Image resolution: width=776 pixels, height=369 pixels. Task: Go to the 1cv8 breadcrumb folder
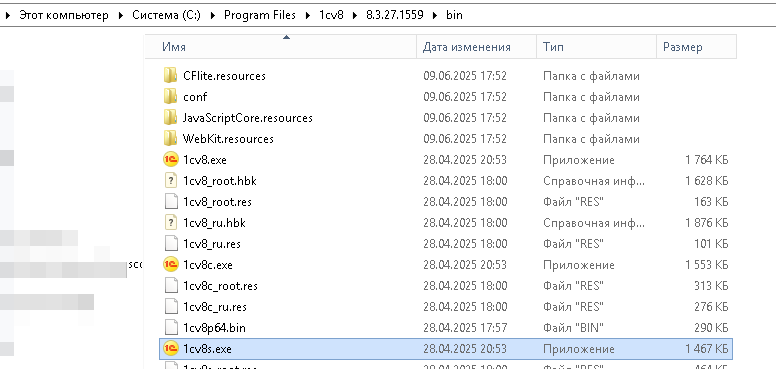click(x=331, y=15)
